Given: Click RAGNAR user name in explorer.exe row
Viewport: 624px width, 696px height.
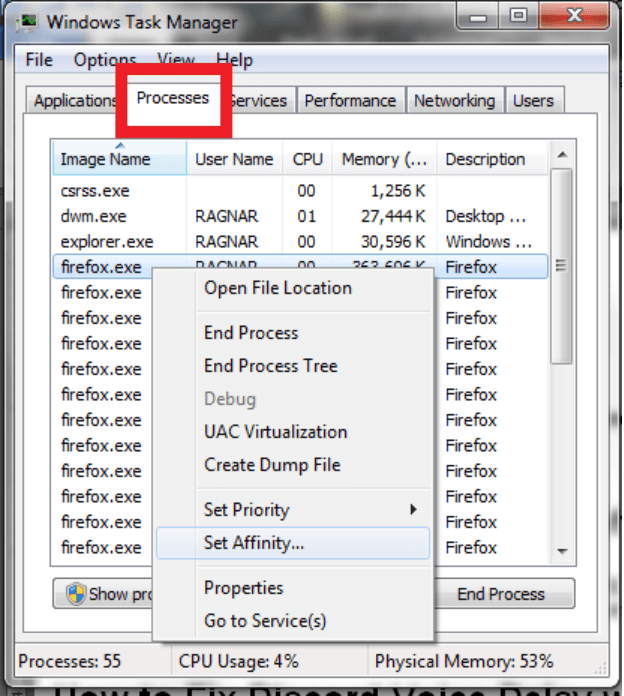Looking at the screenshot, I should point(226,242).
